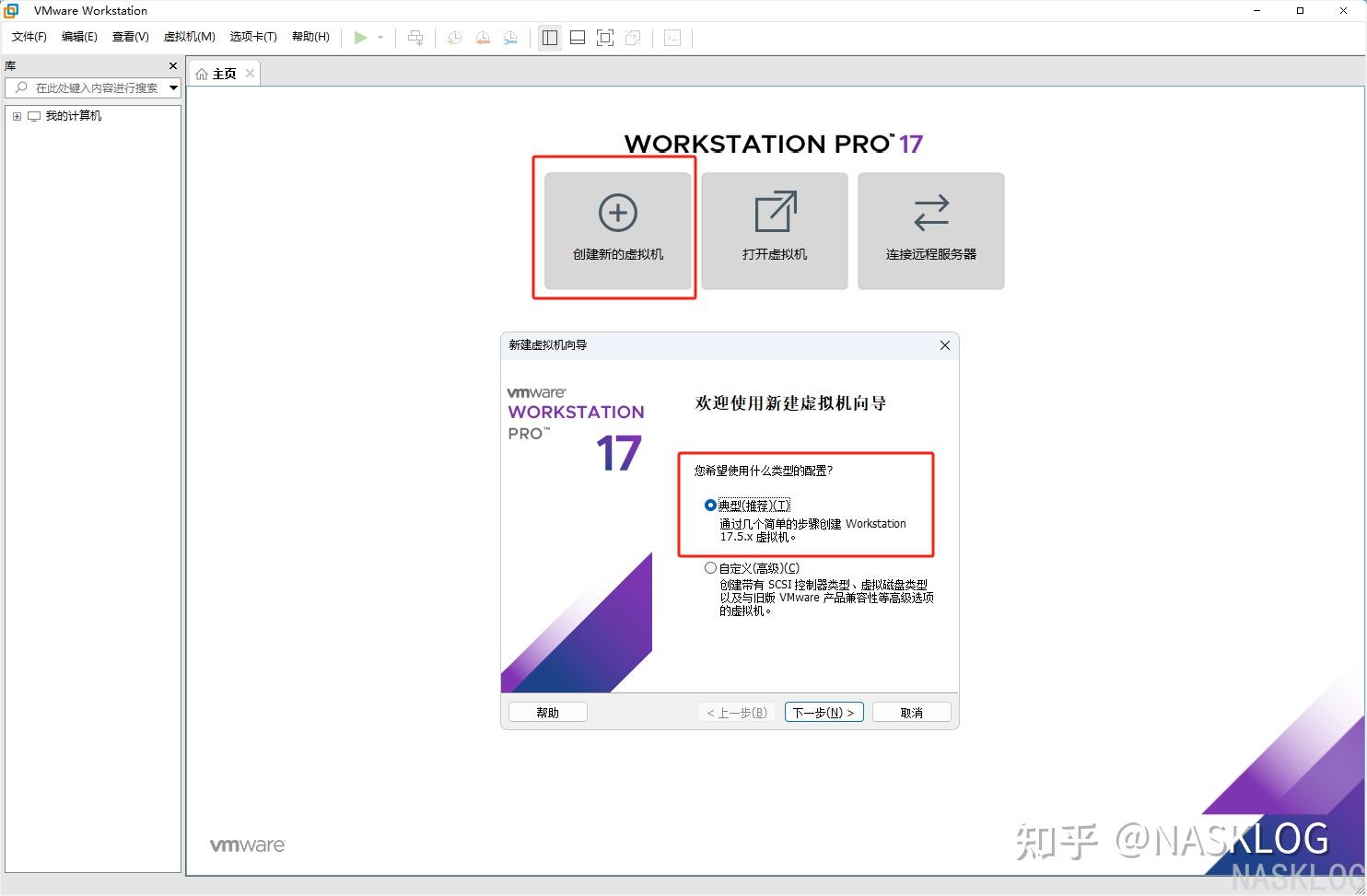This screenshot has width=1367, height=896.
Task: Select the 典型(推荐) configuration option
Action: click(709, 505)
